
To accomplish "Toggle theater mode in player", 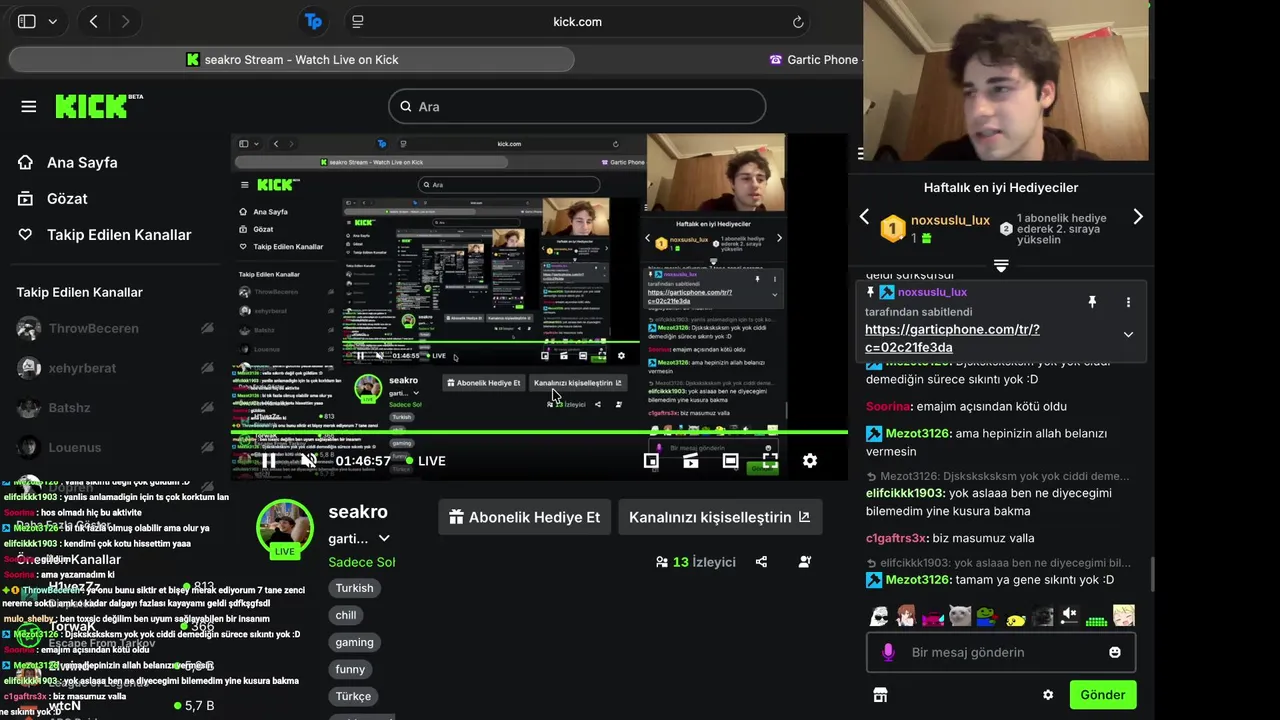I will pos(731,461).
